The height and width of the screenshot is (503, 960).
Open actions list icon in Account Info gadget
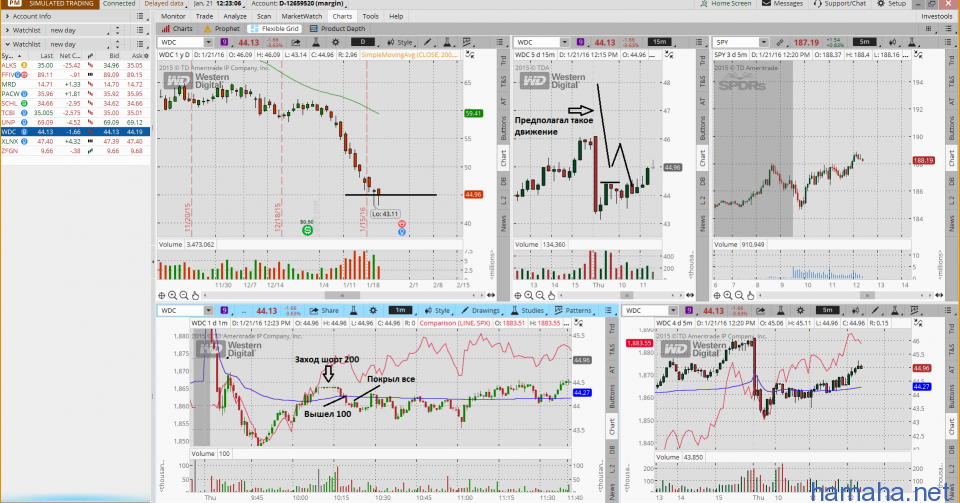(x=140, y=17)
